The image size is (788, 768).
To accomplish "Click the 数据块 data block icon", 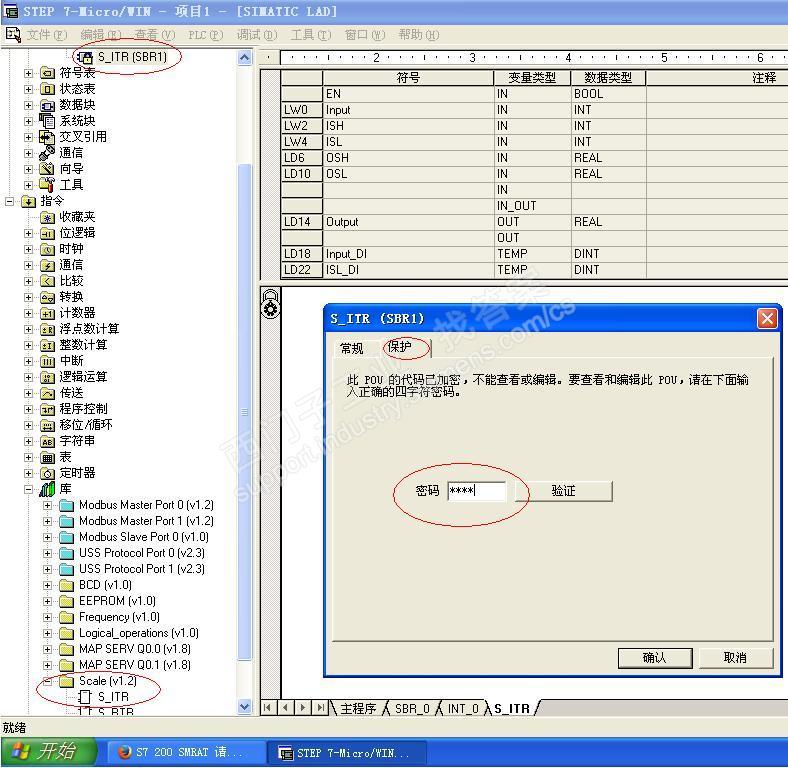I will [x=47, y=106].
